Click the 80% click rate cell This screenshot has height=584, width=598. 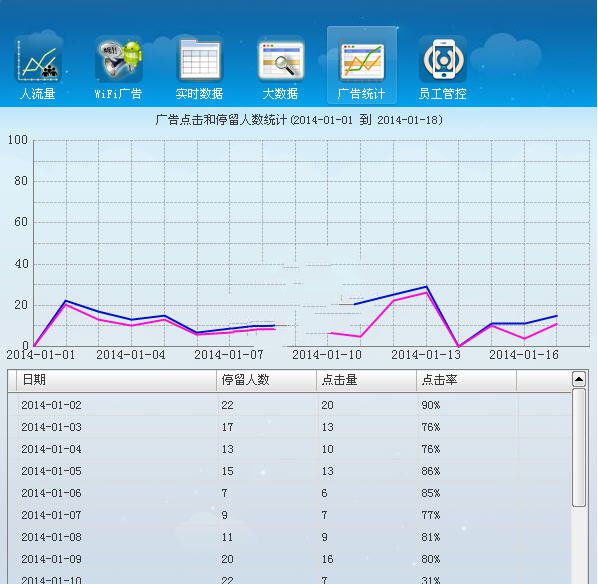[x=431, y=559]
